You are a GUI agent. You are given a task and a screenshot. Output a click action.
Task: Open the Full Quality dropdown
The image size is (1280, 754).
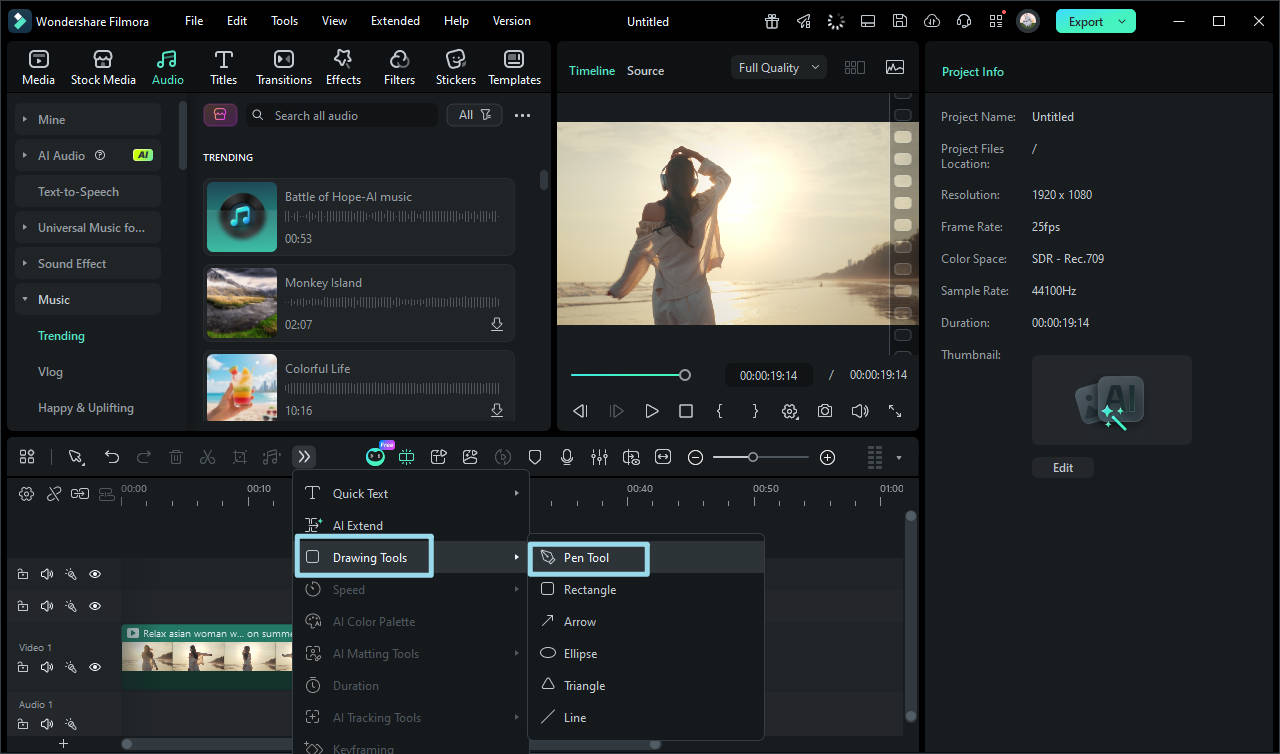pos(778,67)
